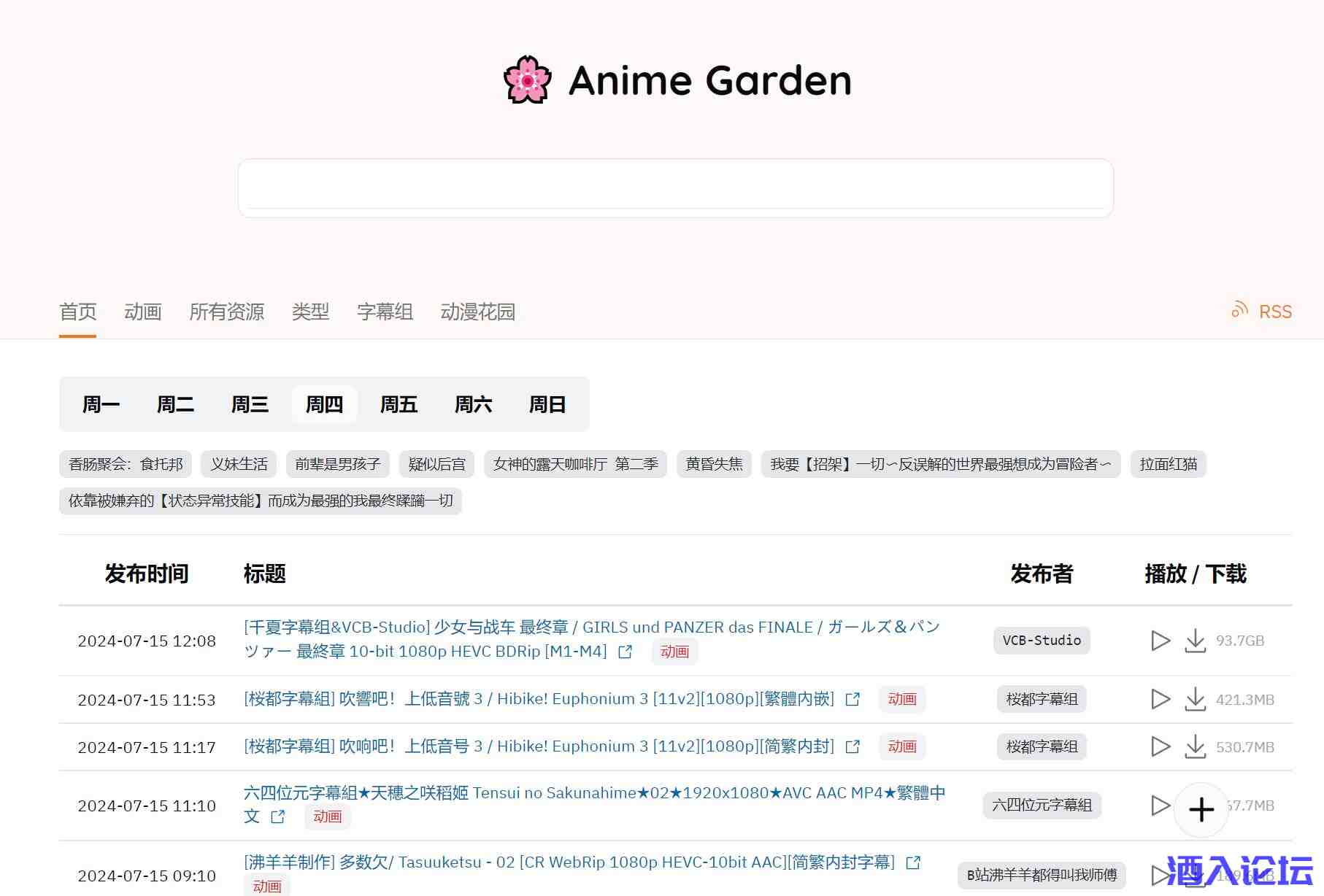Open the RSS feed link
This screenshot has width=1324, height=896.
pos(1262,312)
